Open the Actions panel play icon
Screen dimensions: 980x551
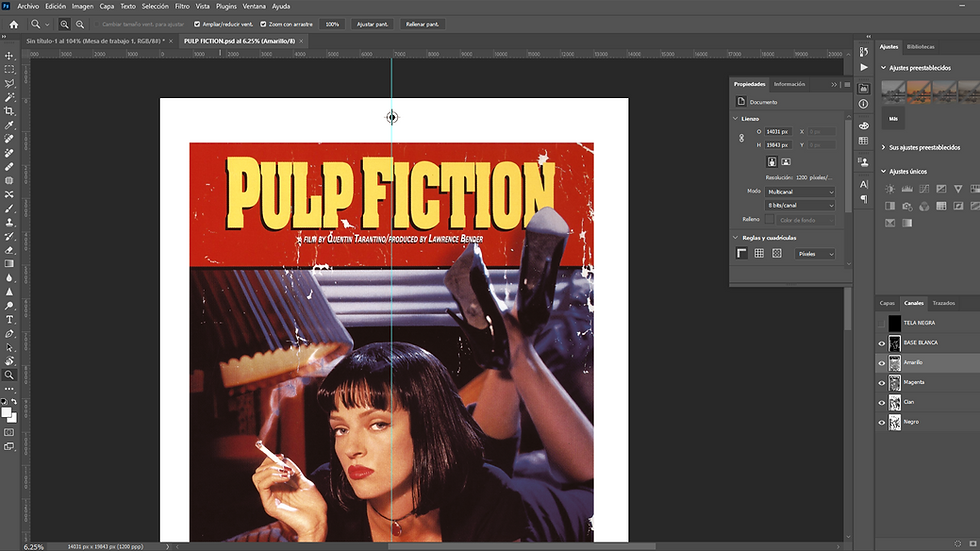(x=864, y=67)
